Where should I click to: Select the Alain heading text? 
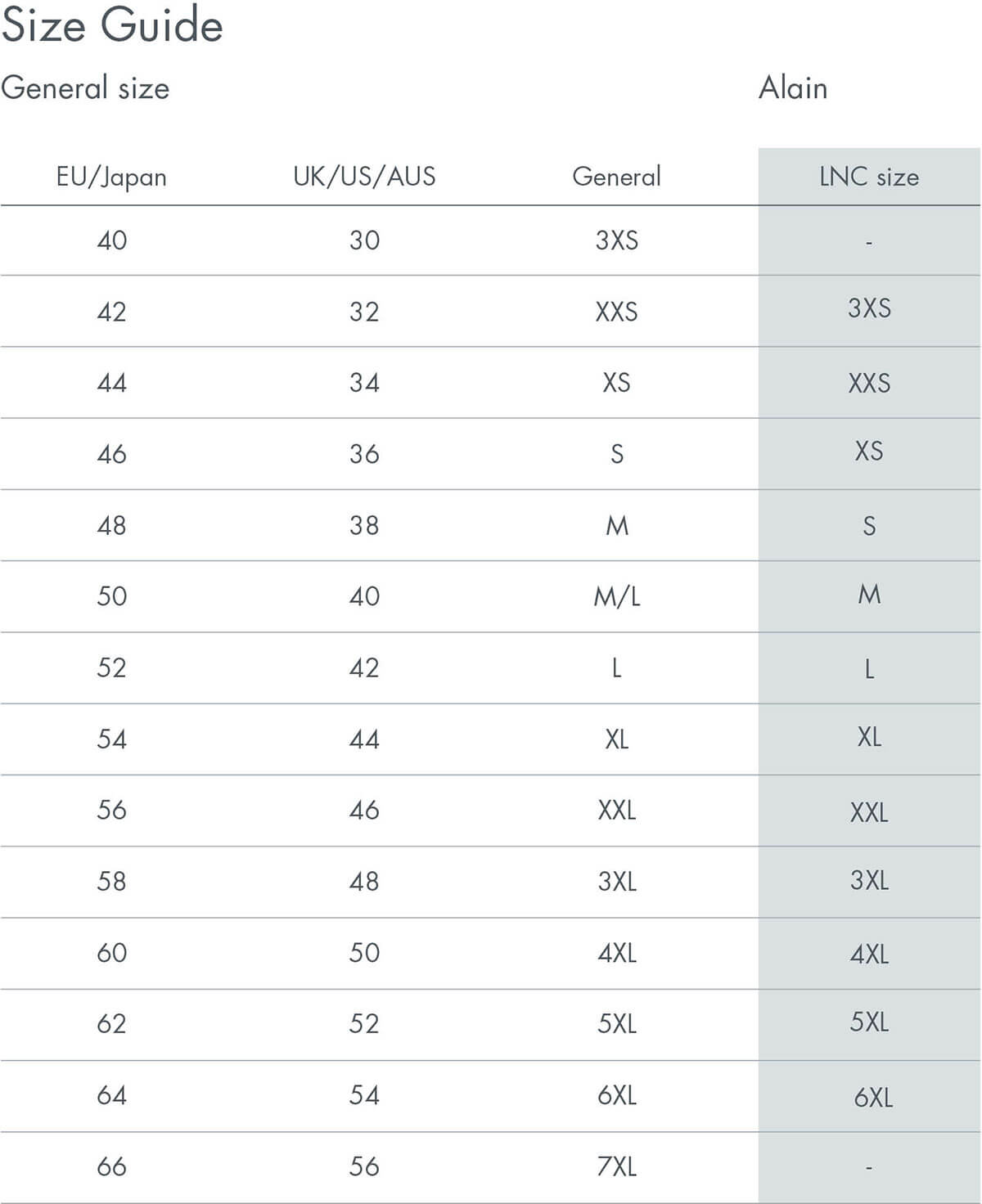tap(793, 88)
